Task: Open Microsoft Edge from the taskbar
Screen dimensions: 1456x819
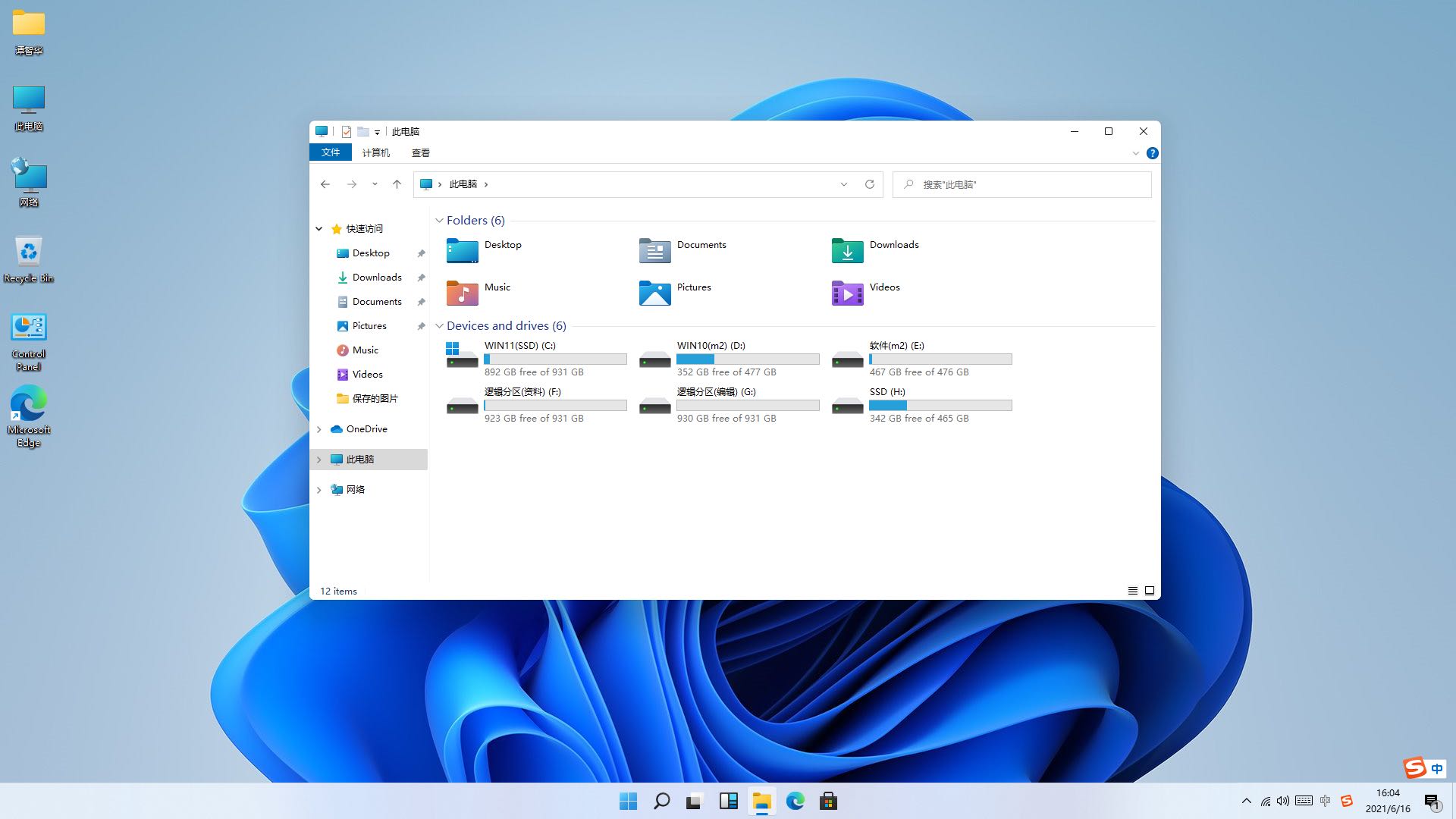Action: coord(795,801)
